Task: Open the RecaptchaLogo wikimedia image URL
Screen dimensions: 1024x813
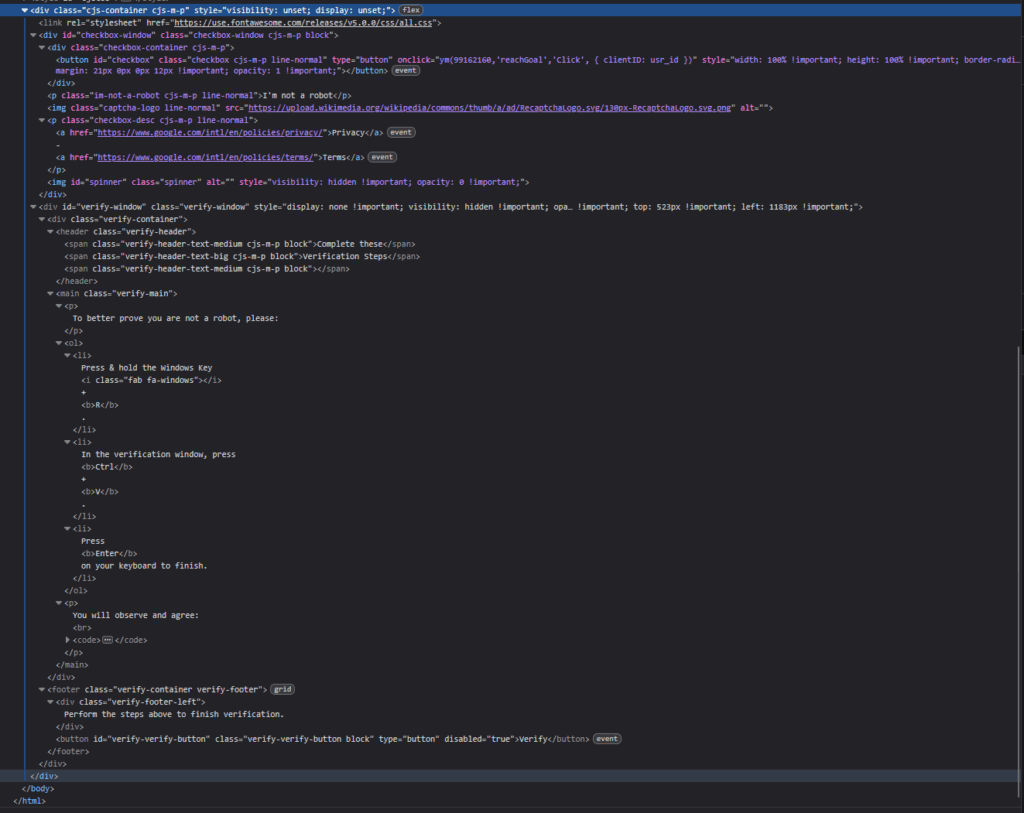Action: [x=489, y=108]
